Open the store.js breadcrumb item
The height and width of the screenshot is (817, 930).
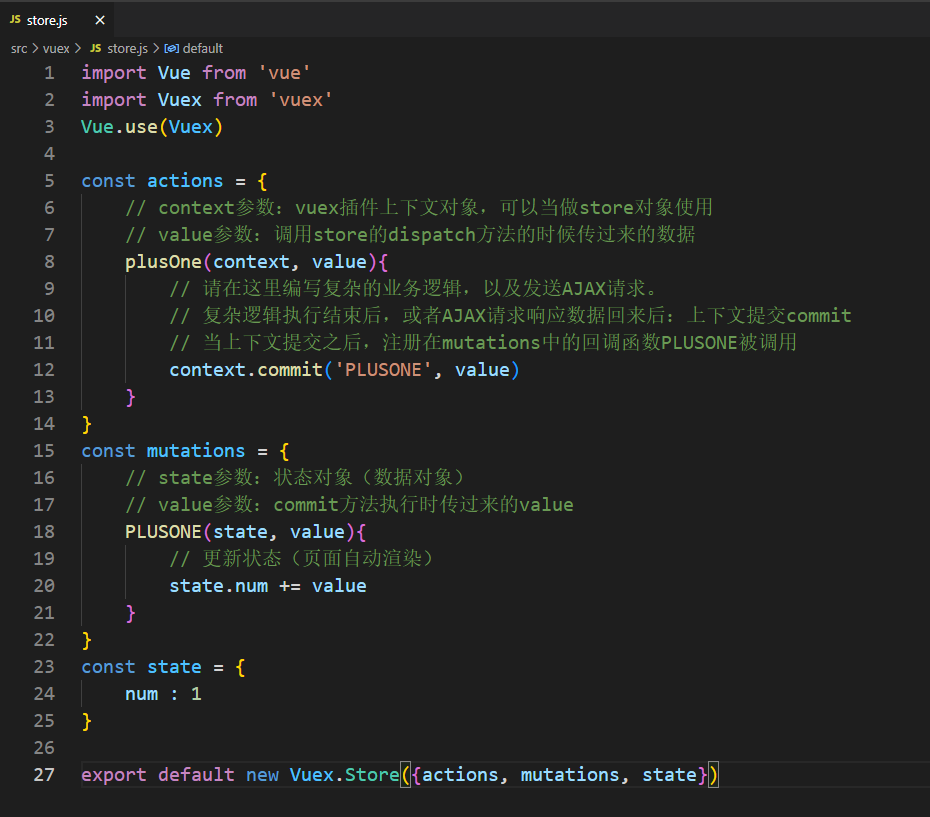tap(128, 49)
